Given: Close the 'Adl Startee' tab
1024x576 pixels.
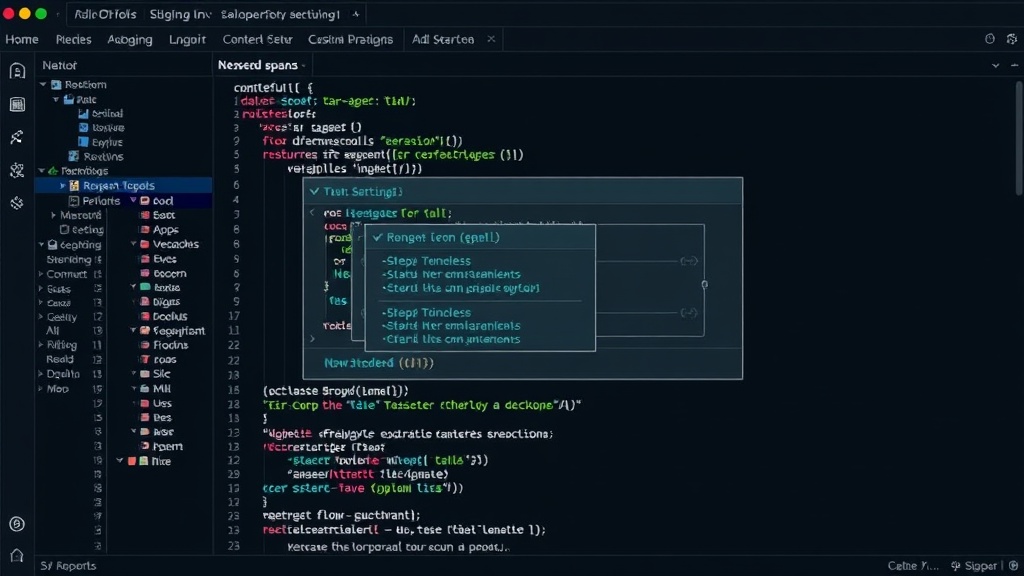Looking at the screenshot, I should (491, 39).
